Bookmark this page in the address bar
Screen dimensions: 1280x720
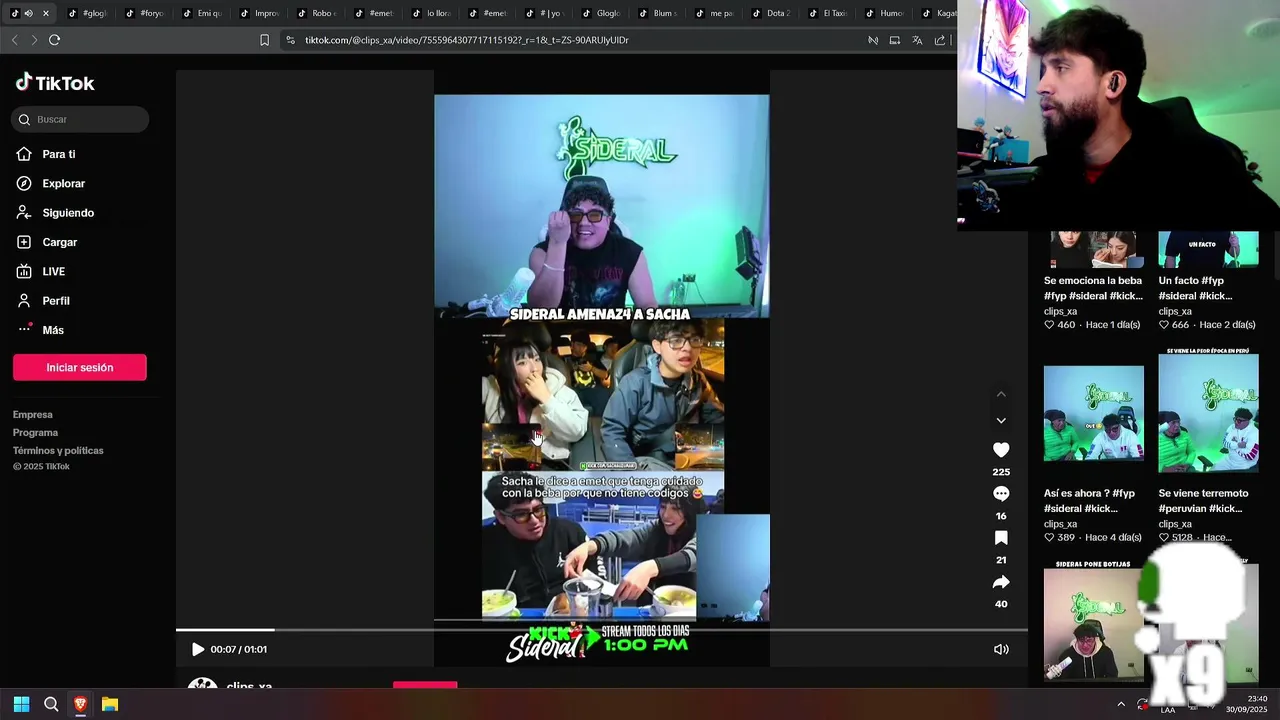pos(264,40)
